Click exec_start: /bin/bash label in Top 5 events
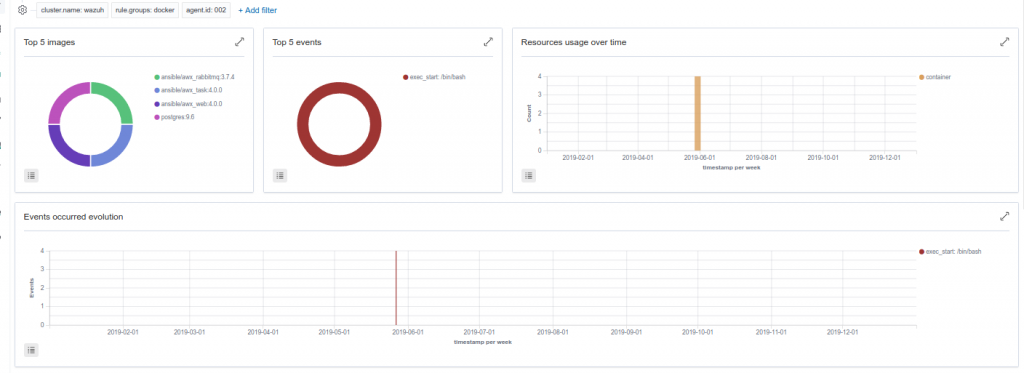The width and height of the screenshot is (1024, 373). click(438, 77)
